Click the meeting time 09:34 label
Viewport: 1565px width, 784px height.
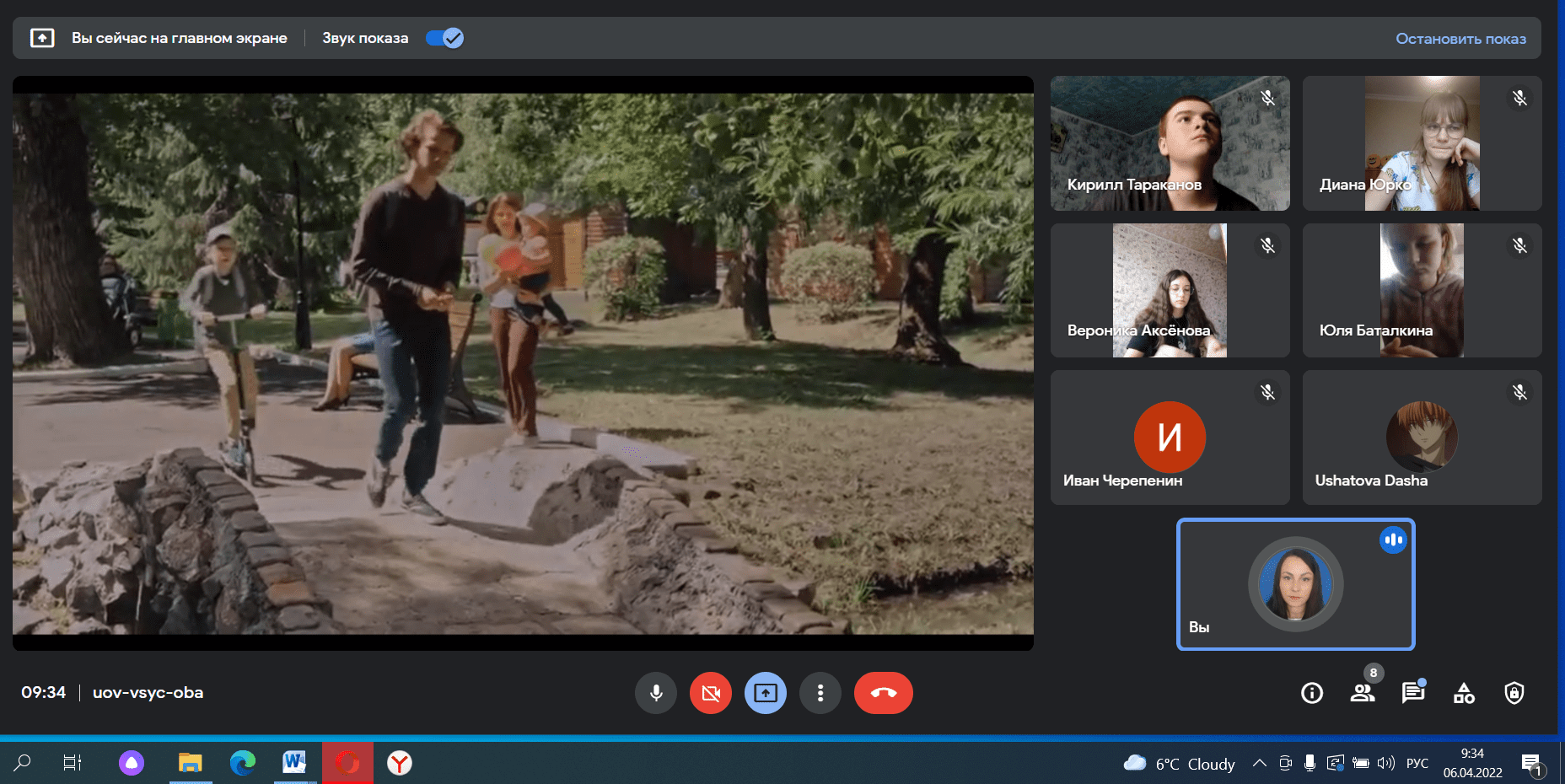[43, 692]
